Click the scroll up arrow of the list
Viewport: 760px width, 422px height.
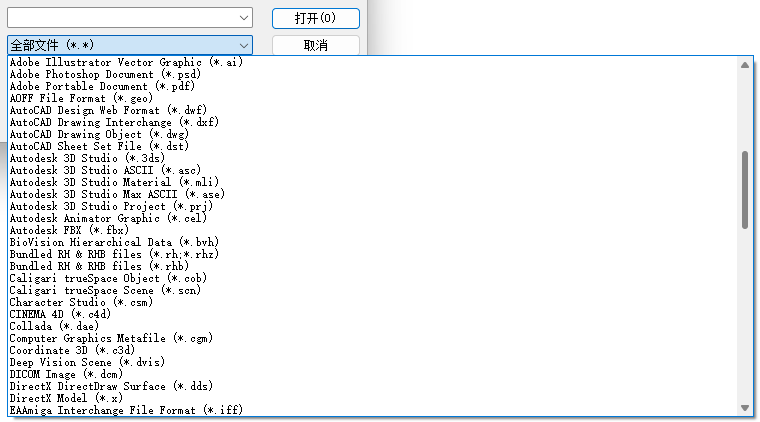click(745, 65)
